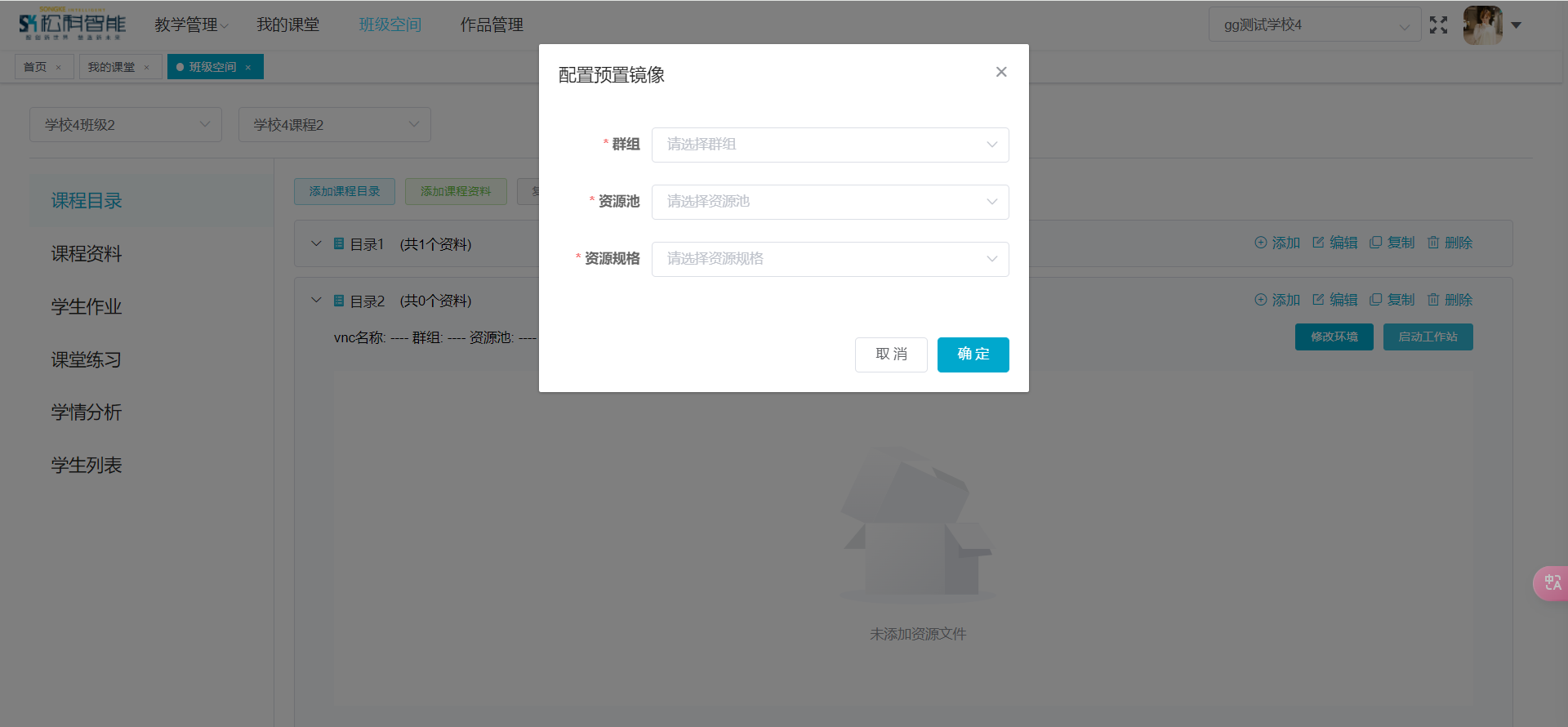Open the 作品管理 menu

[492, 25]
